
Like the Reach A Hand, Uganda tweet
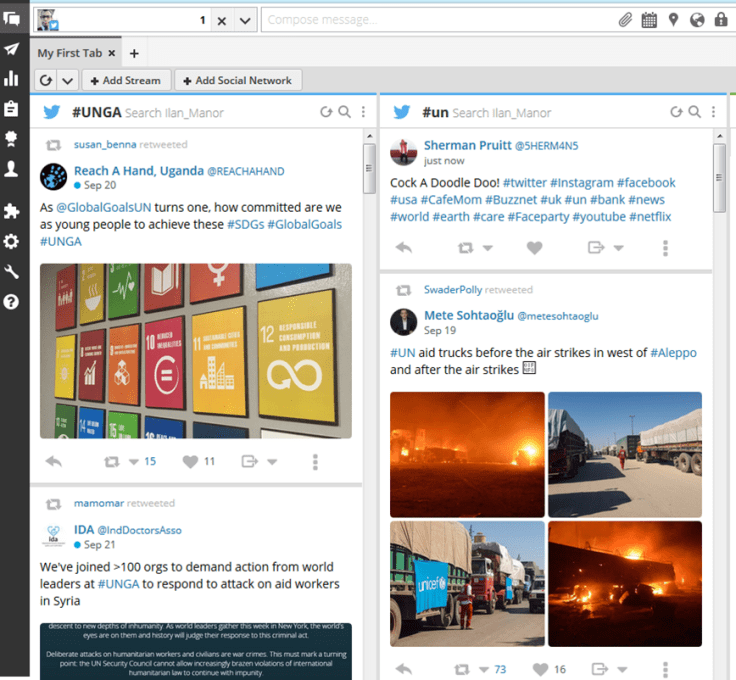(x=190, y=461)
